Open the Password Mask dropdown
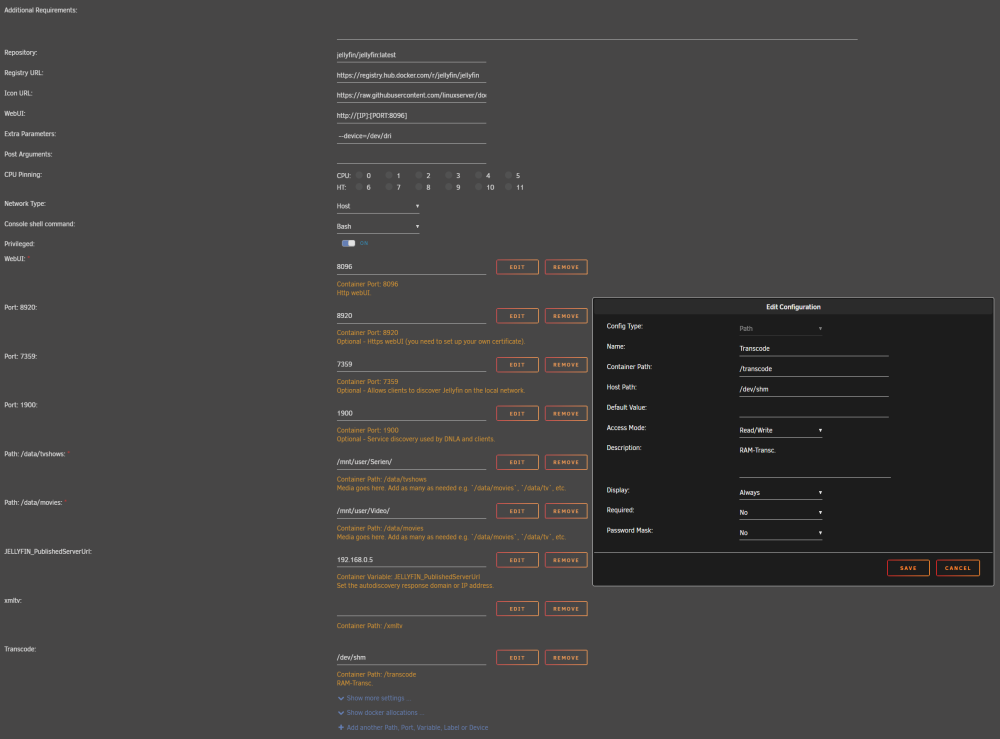The image size is (1000, 739). click(781, 532)
